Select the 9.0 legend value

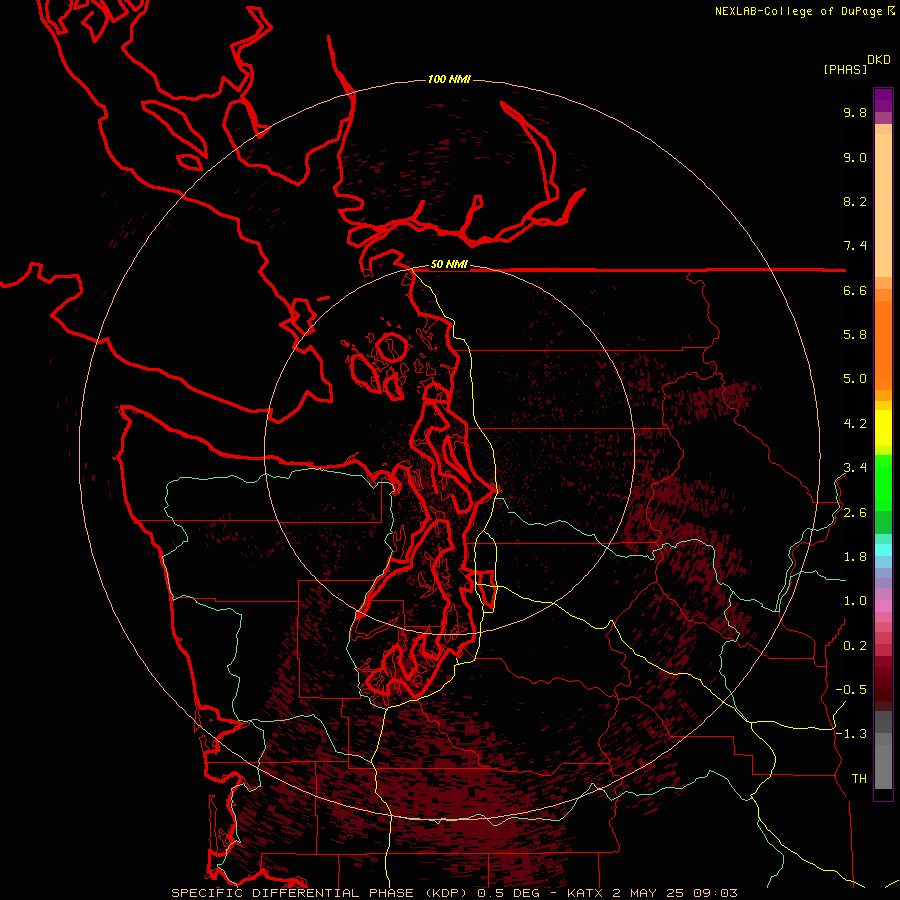(855, 157)
